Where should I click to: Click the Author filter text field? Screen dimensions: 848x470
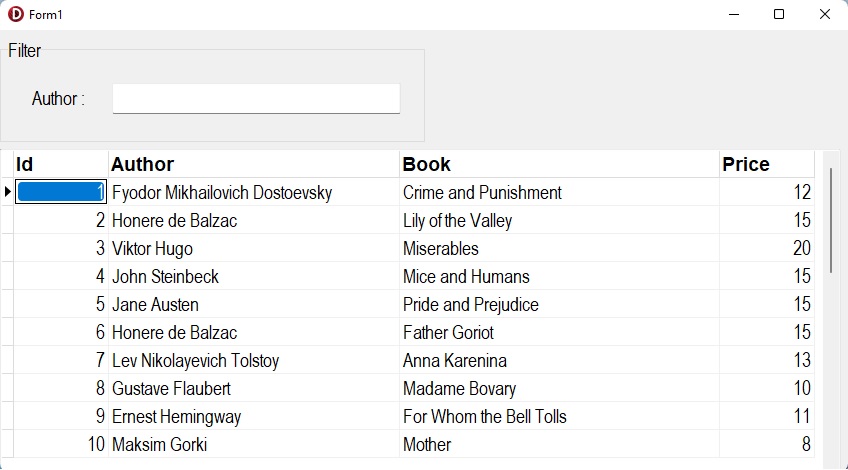tap(256, 98)
